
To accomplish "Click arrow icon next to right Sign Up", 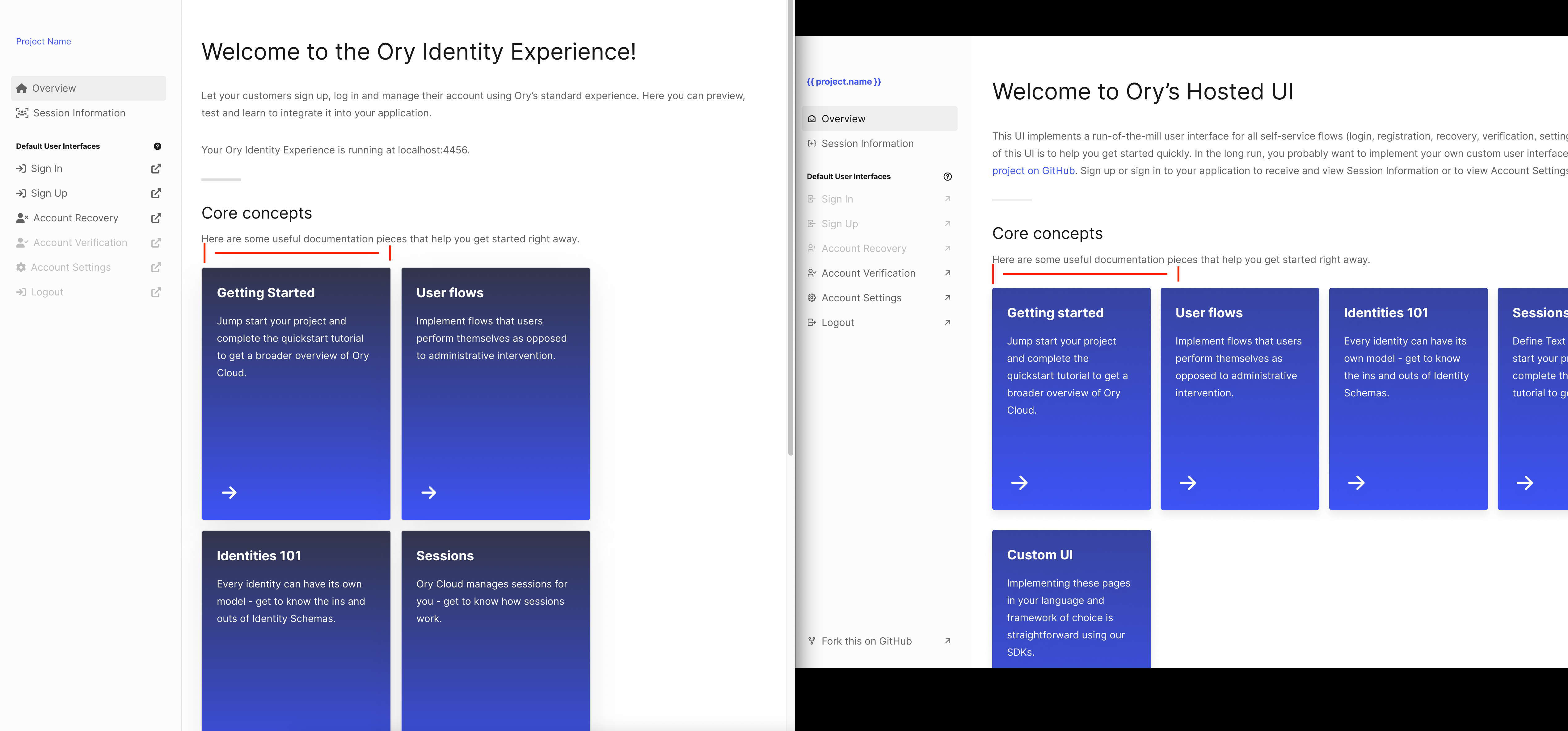I will point(948,224).
